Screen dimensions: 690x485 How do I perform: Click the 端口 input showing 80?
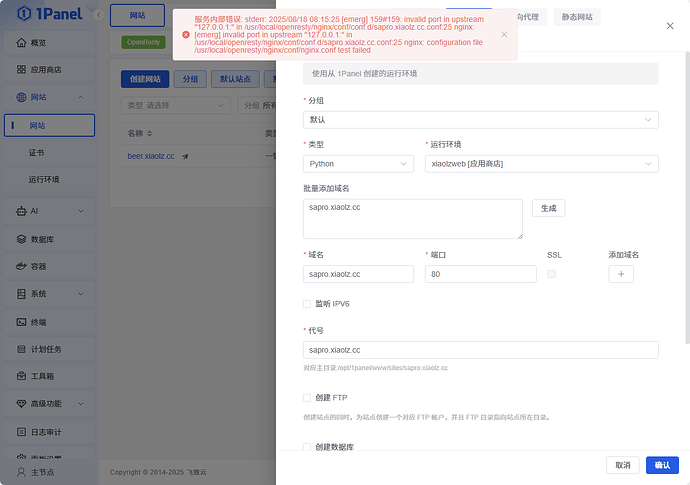coord(481,274)
